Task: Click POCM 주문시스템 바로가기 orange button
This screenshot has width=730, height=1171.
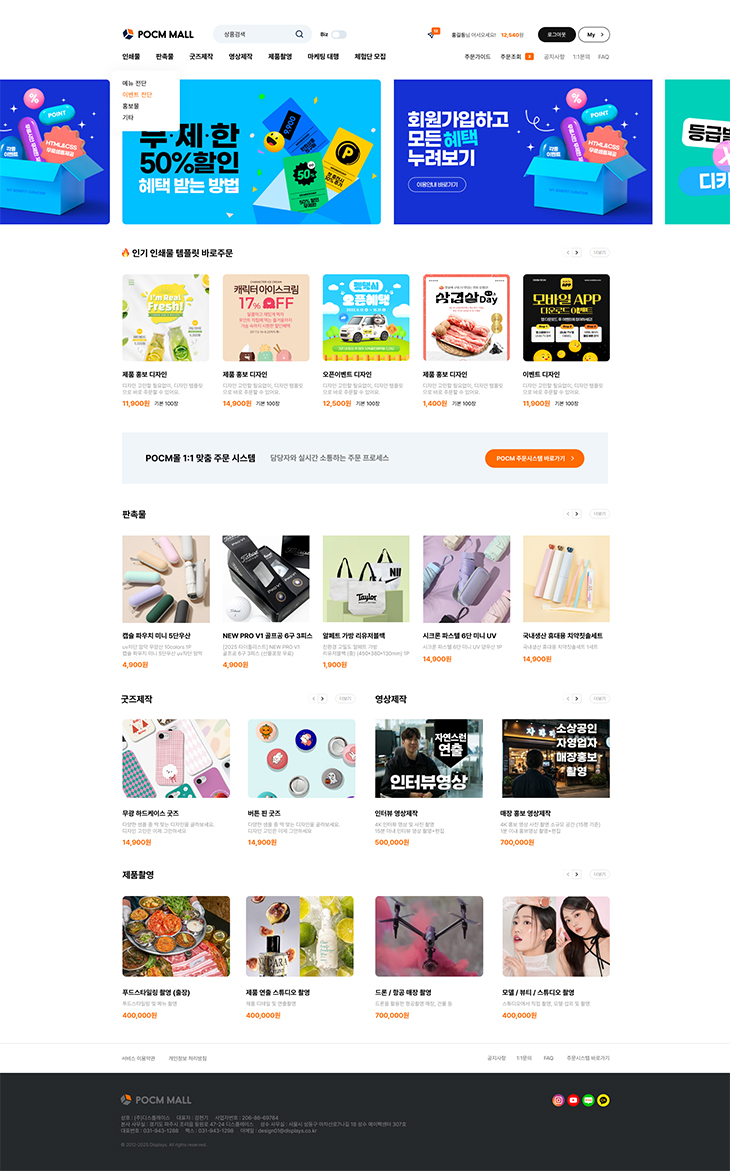Action: pyautogui.click(x=534, y=459)
